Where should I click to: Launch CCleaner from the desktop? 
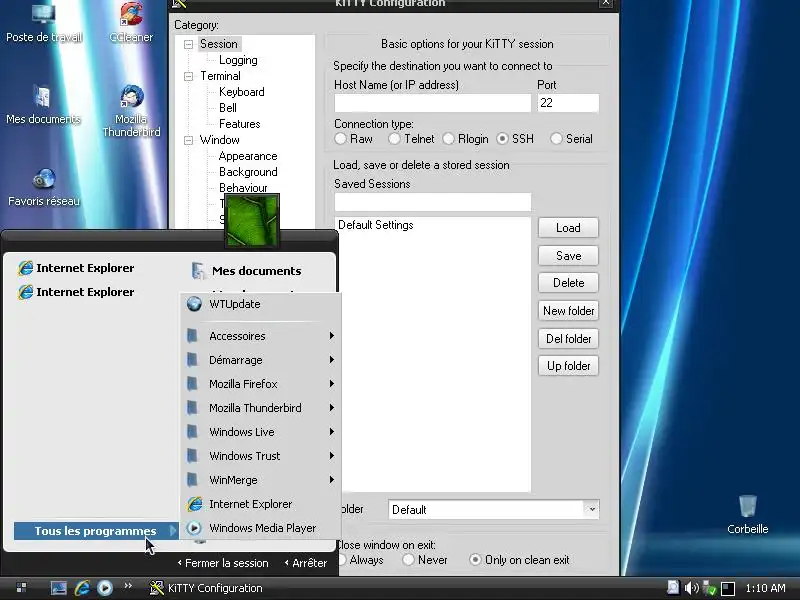131,20
